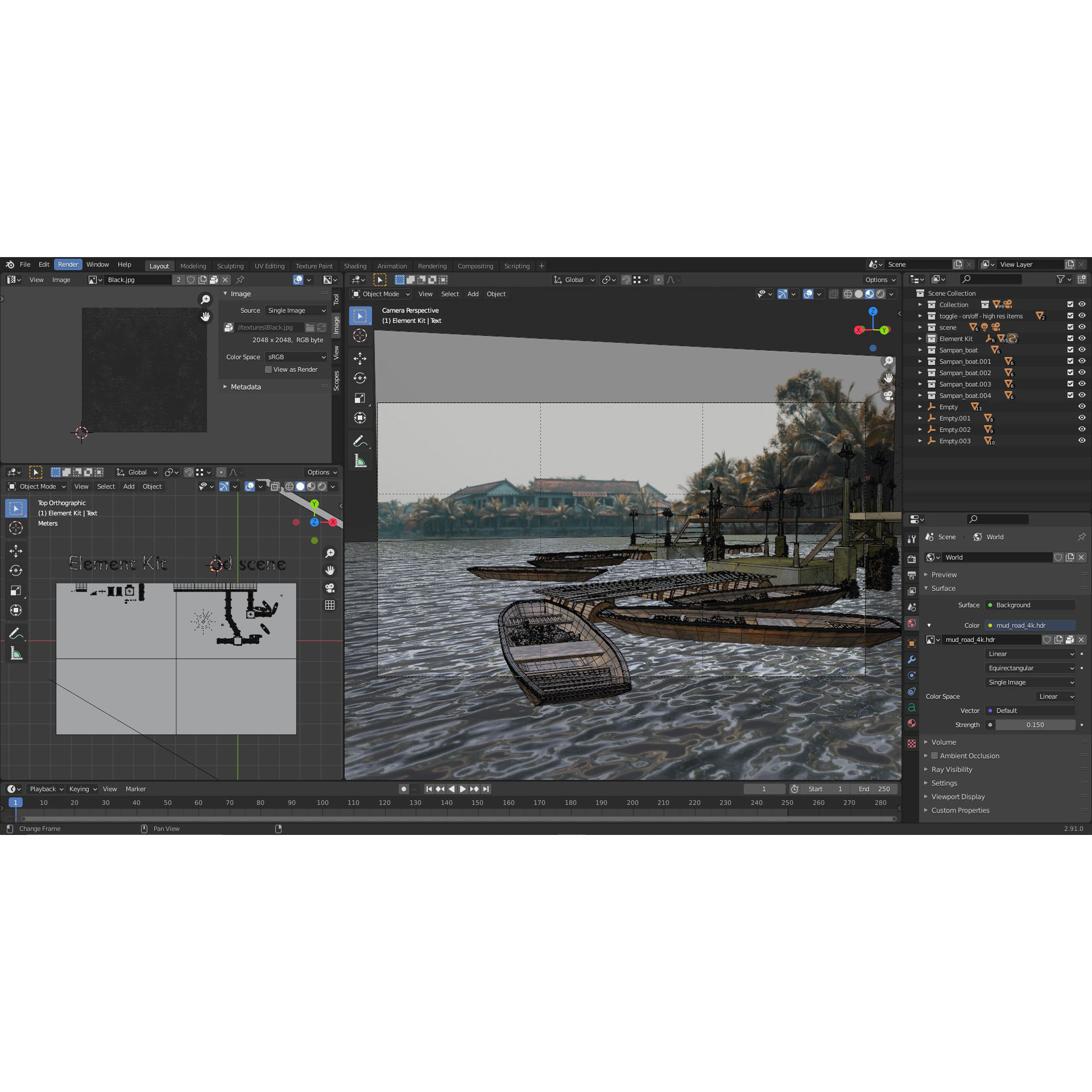Image resolution: width=1092 pixels, height=1092 pixels.
Task: Select the Annotate tool in main viewport
Action: [360, 441]
